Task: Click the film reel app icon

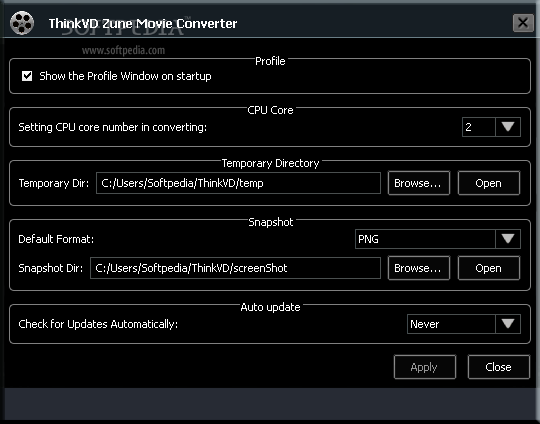Action: click(22, 23)
